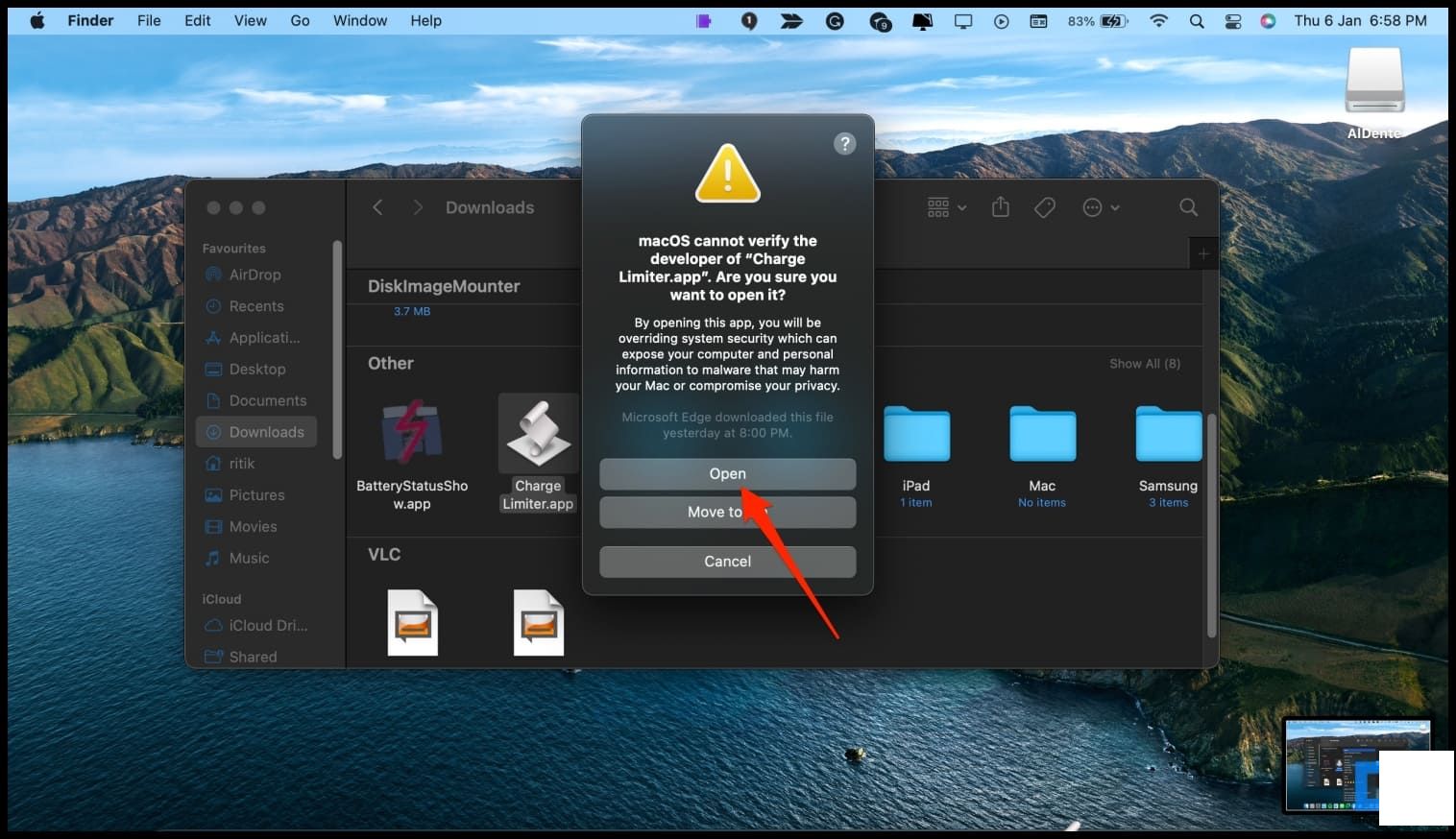The width and height of the screenshot is (1456, 839).
Task: Select Pictures in the sidebar
Action: (255, 495)
